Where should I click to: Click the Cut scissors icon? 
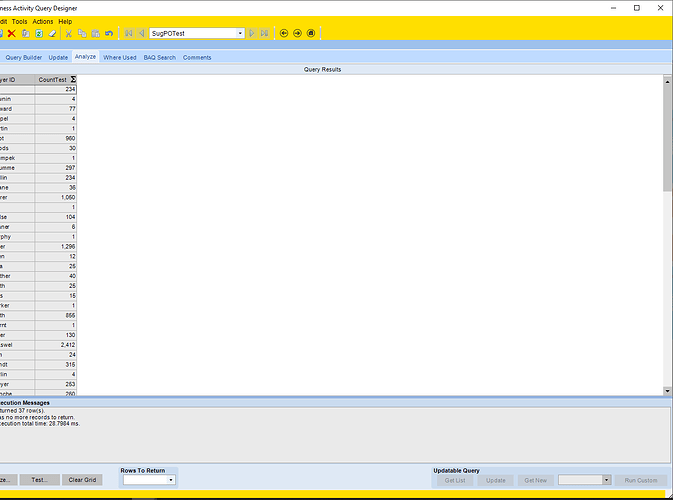coord(69,33)
